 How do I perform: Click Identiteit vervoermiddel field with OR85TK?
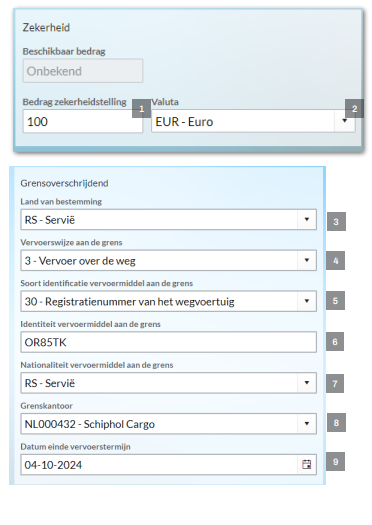coord(168,342)
